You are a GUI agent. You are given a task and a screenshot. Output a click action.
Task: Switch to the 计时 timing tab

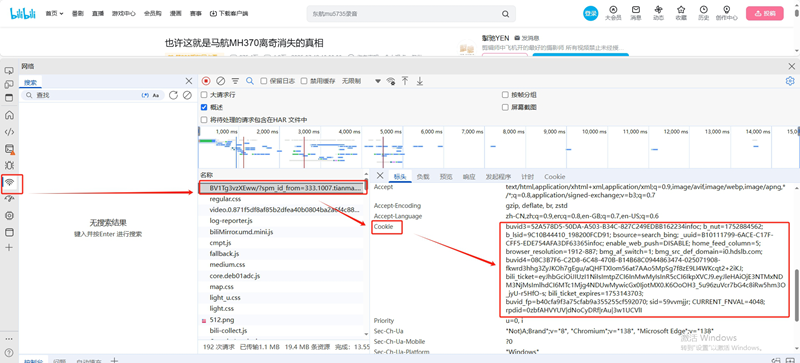(x=527, y=177)
